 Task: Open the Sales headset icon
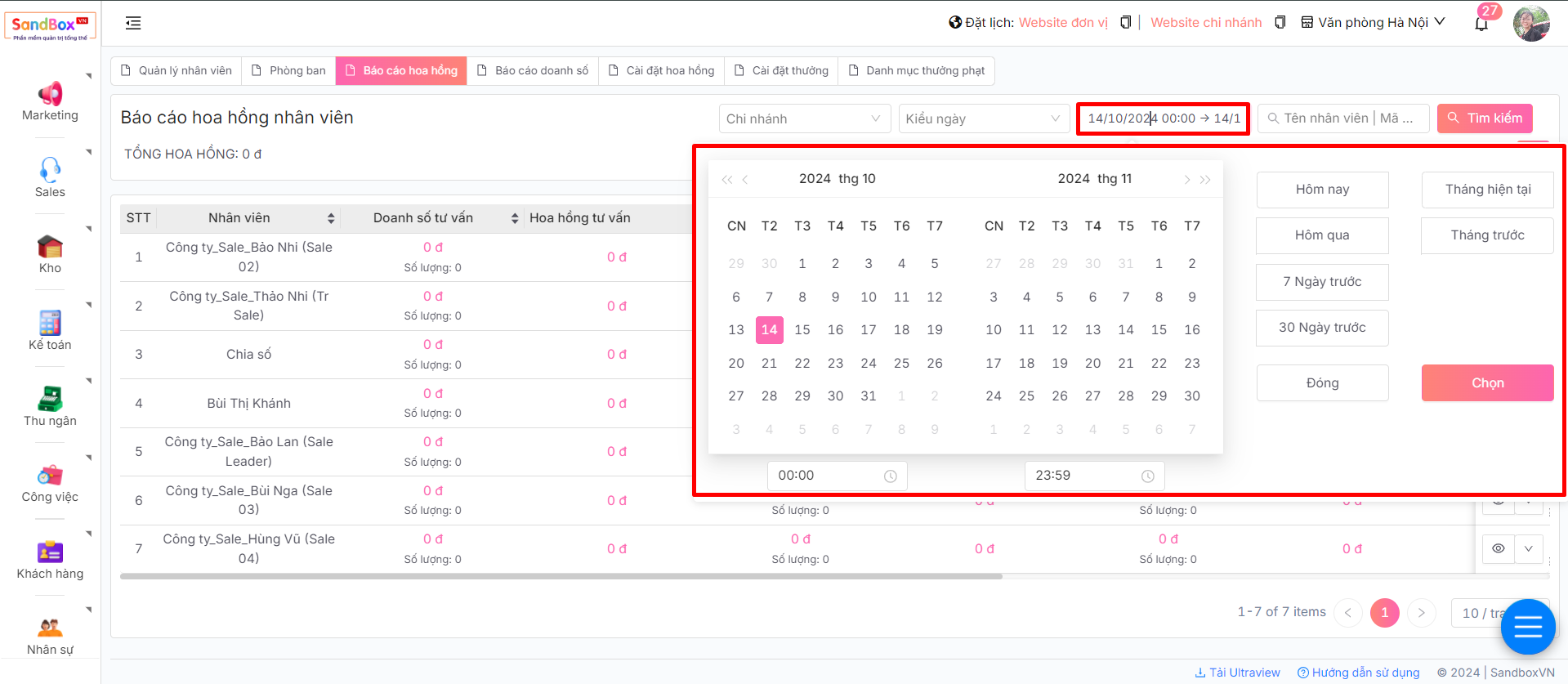50,170
